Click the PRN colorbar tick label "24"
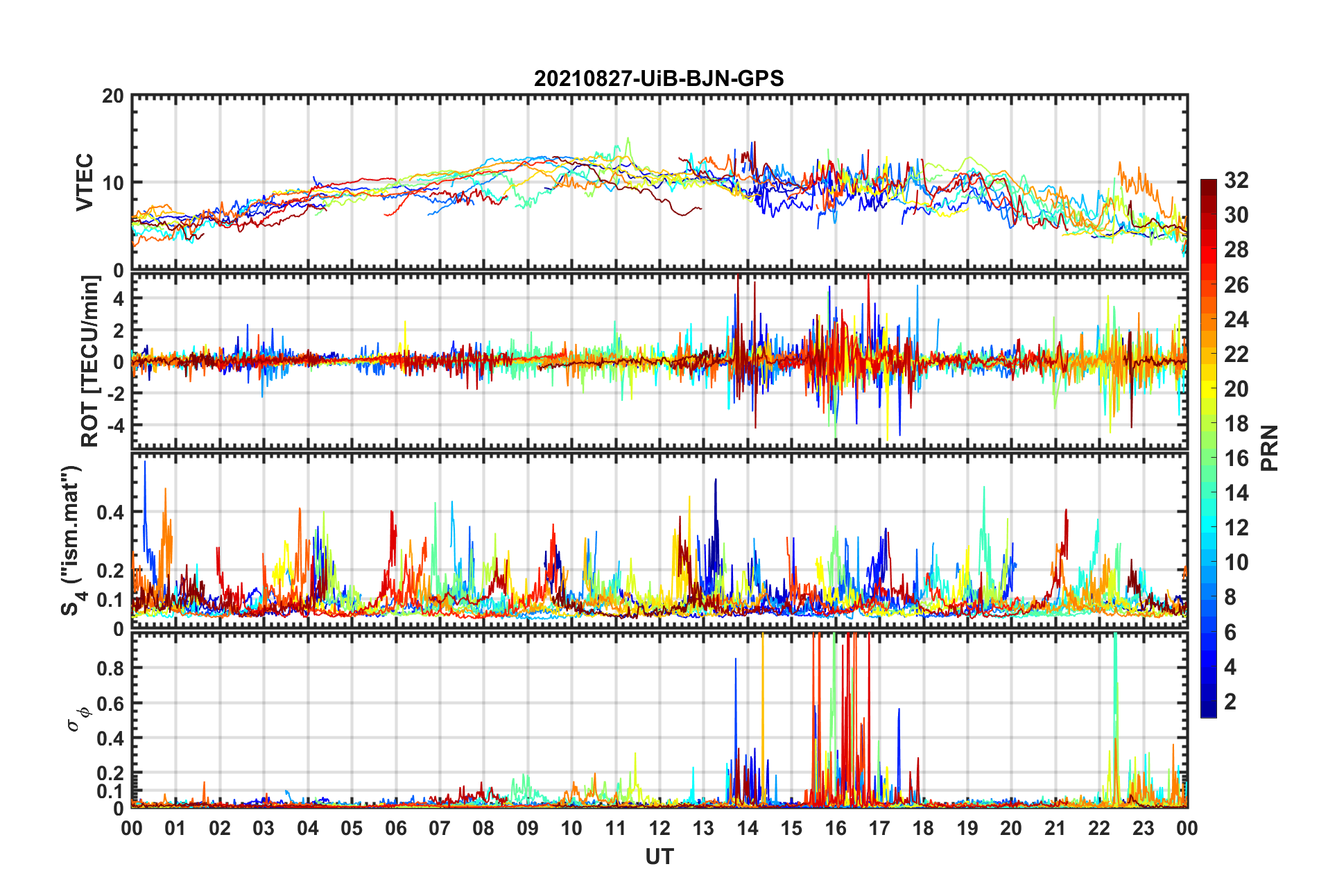 [1236, 319]
